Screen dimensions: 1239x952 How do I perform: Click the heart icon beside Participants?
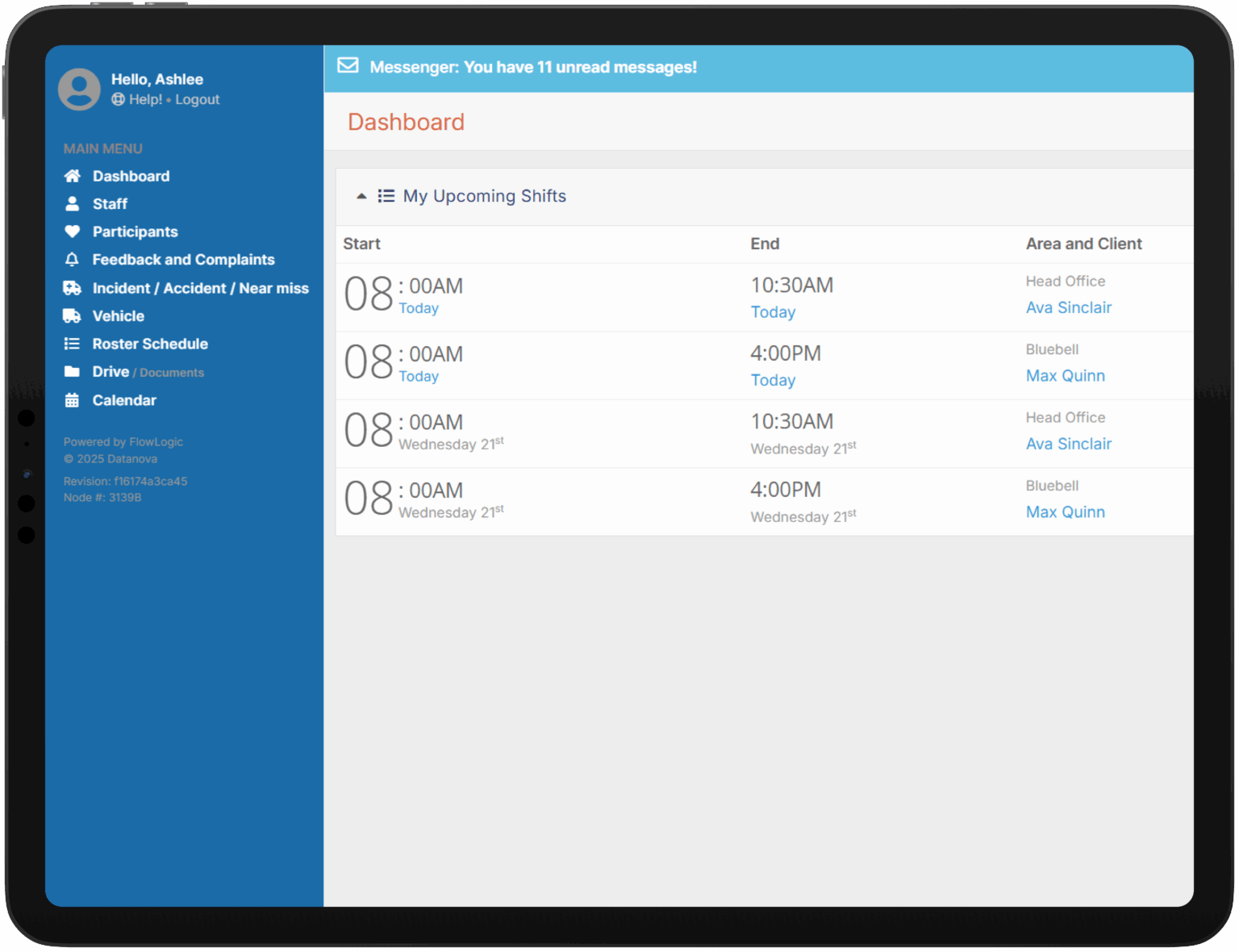pyautogui.click(x=73, y=232)
